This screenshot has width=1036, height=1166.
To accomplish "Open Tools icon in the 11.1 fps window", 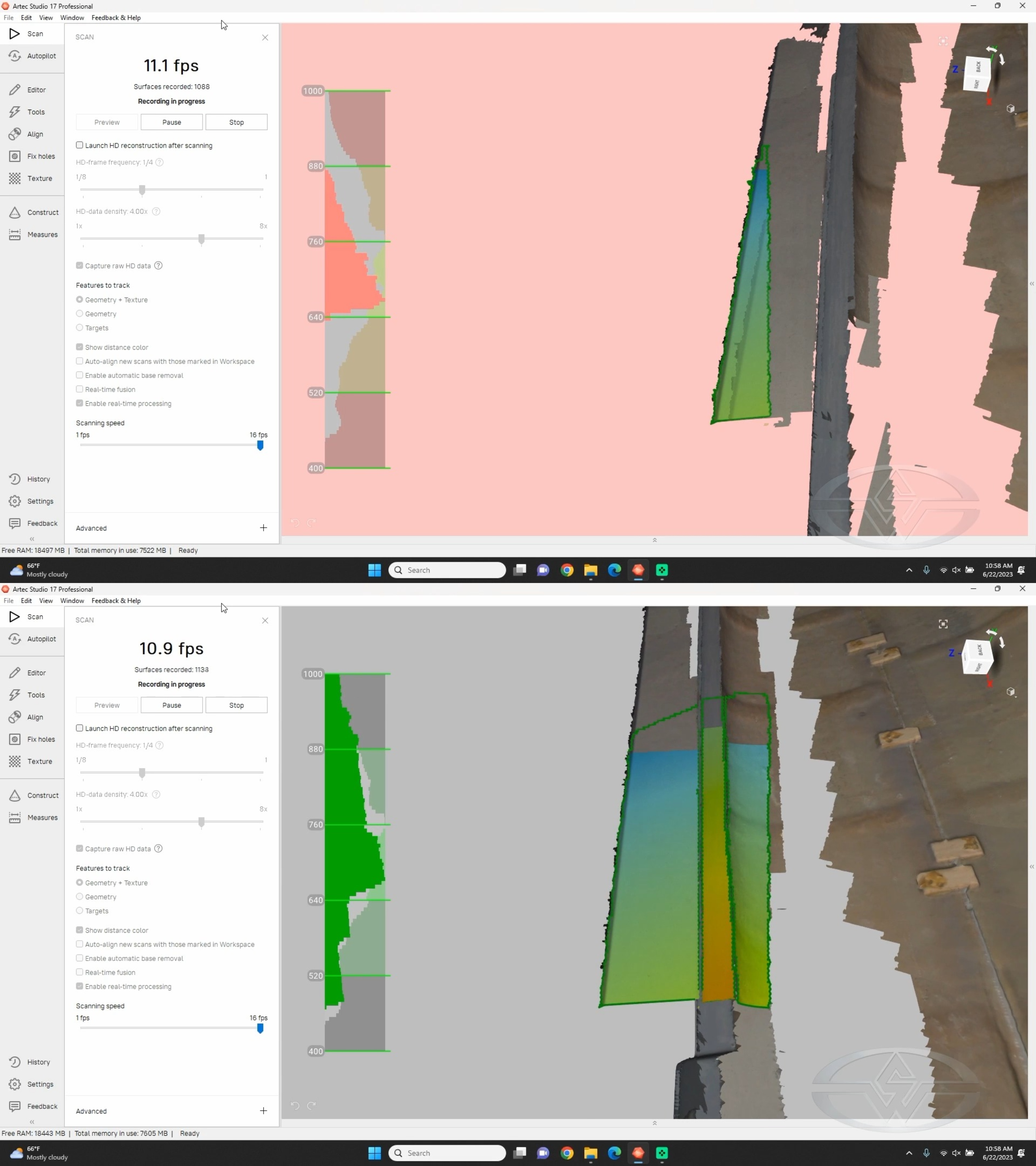I will click(15, 113).
